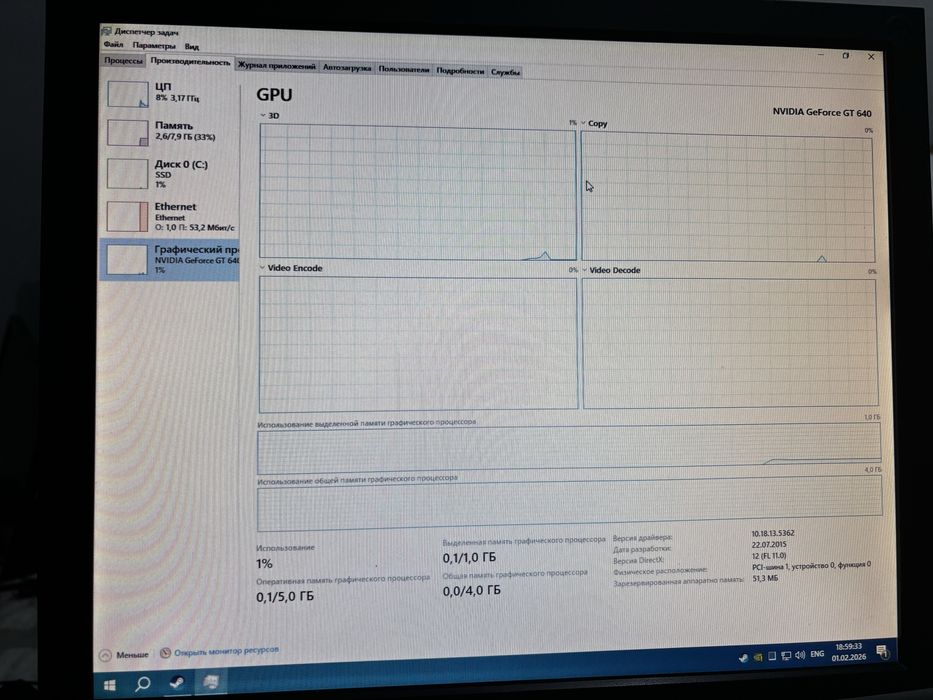
Task: Switch to the Процессы tab
Action: point(123,61)
